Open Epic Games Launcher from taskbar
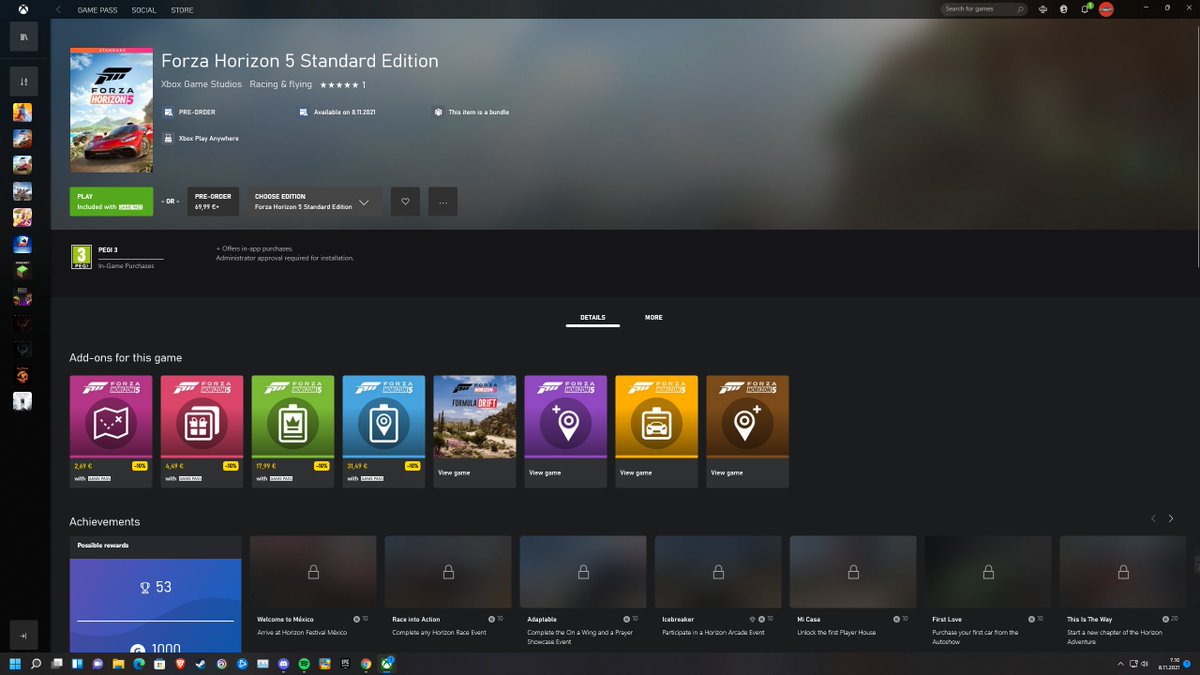1200x675 pixels. [345, 664]
